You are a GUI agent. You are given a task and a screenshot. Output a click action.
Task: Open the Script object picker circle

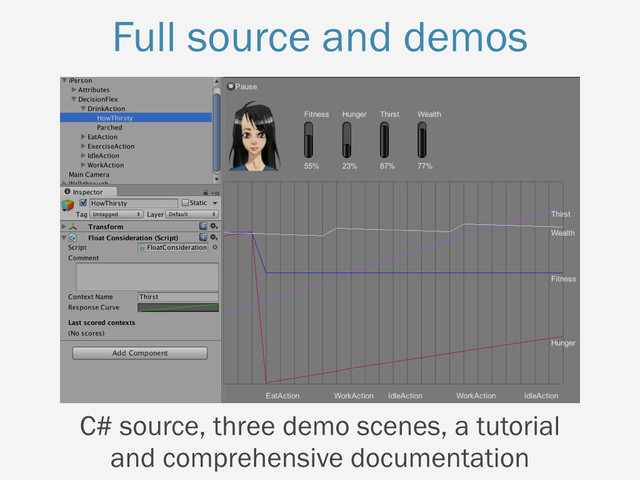click(x=215, y=247)
